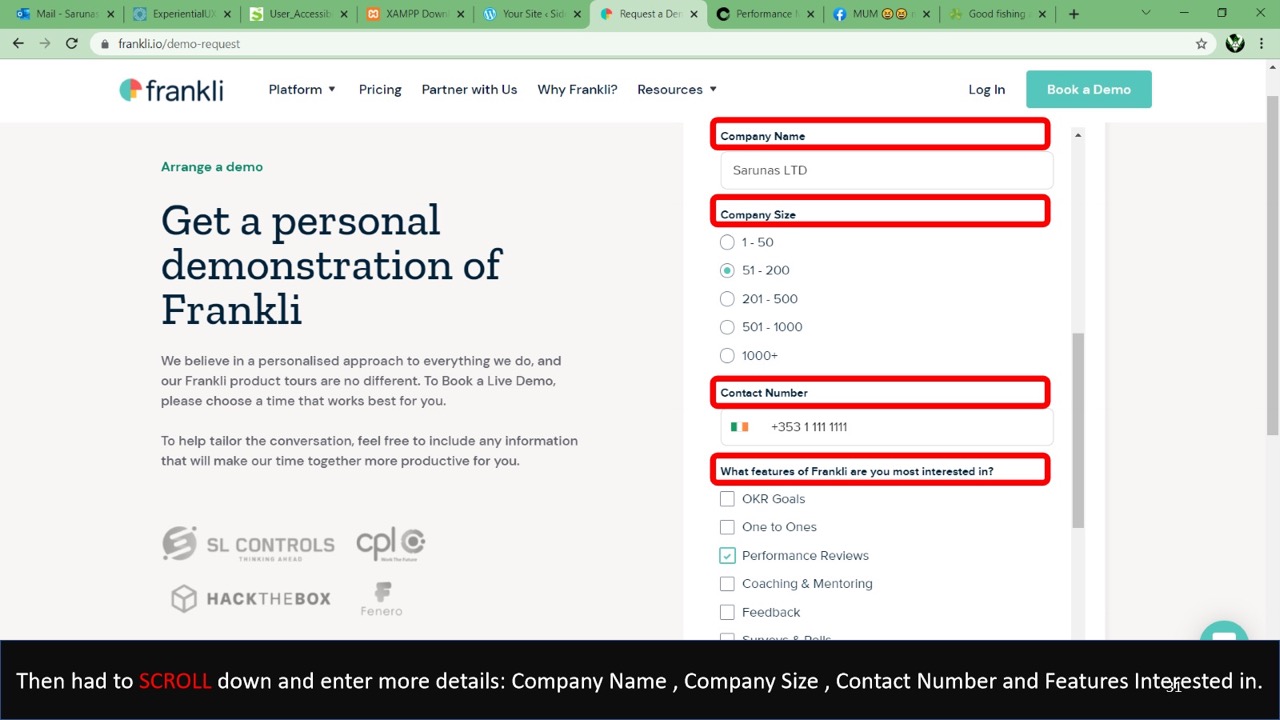Click the SL Controls logo
Screen dimensions: 1280x720
tap(248, 544)
